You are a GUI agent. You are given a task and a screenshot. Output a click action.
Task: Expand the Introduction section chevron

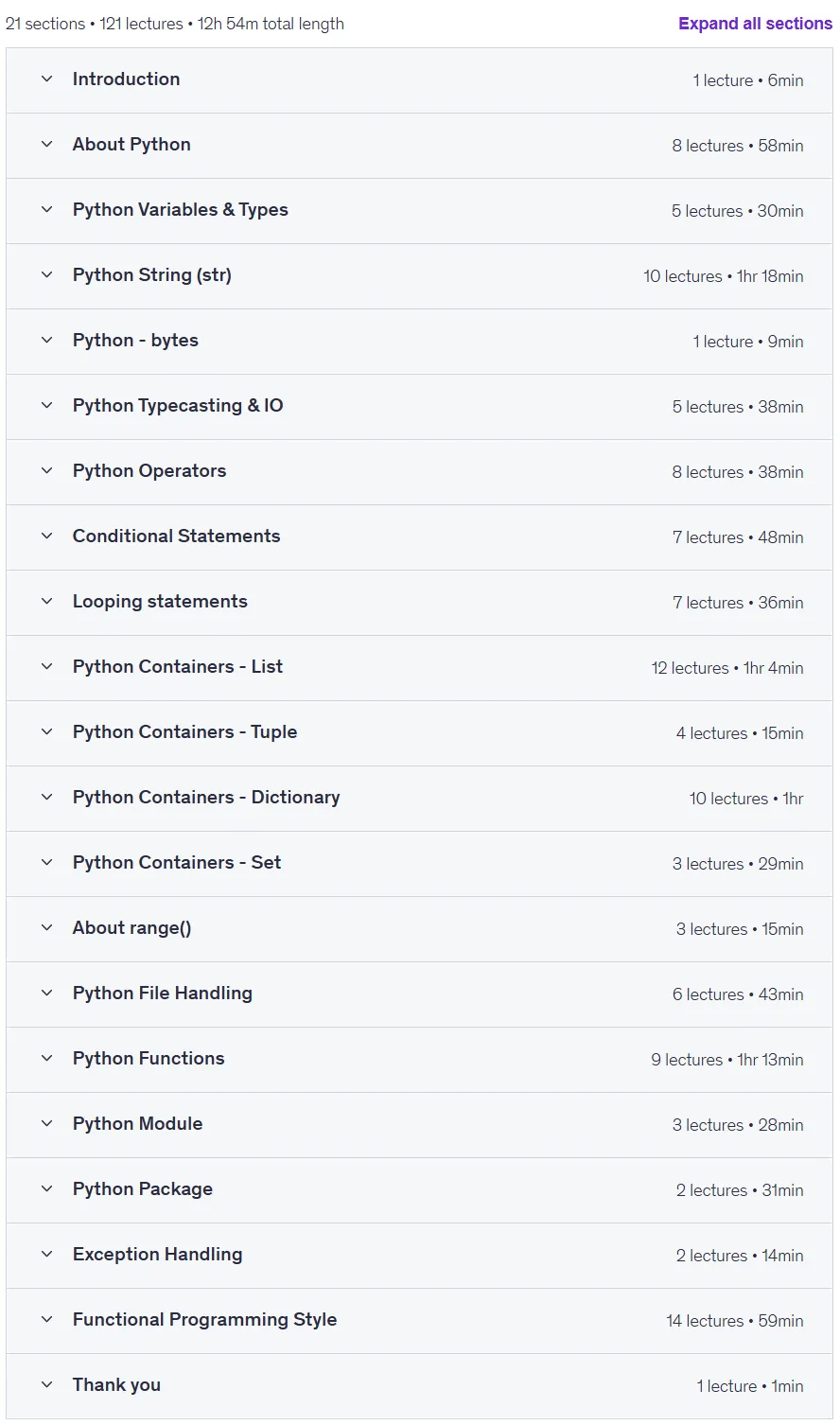click(46, 79)
